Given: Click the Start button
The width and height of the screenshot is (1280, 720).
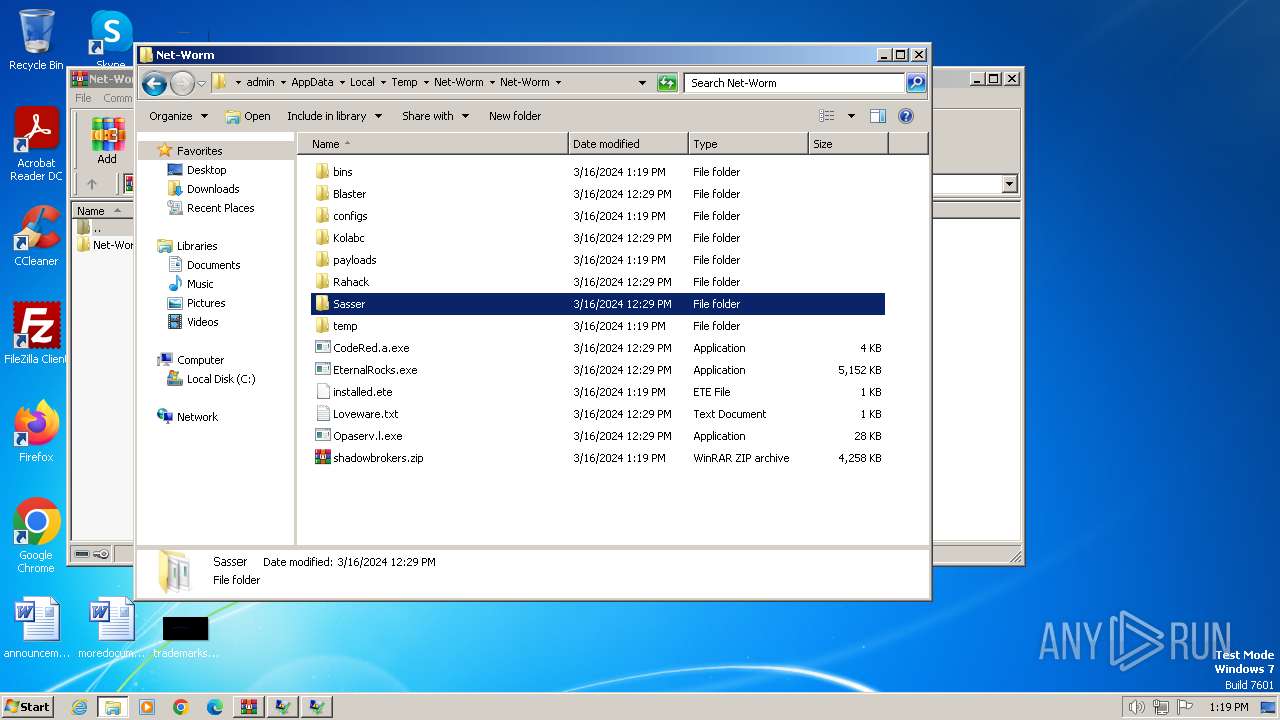Looking at the screenshot, I should tap(28, 707).
